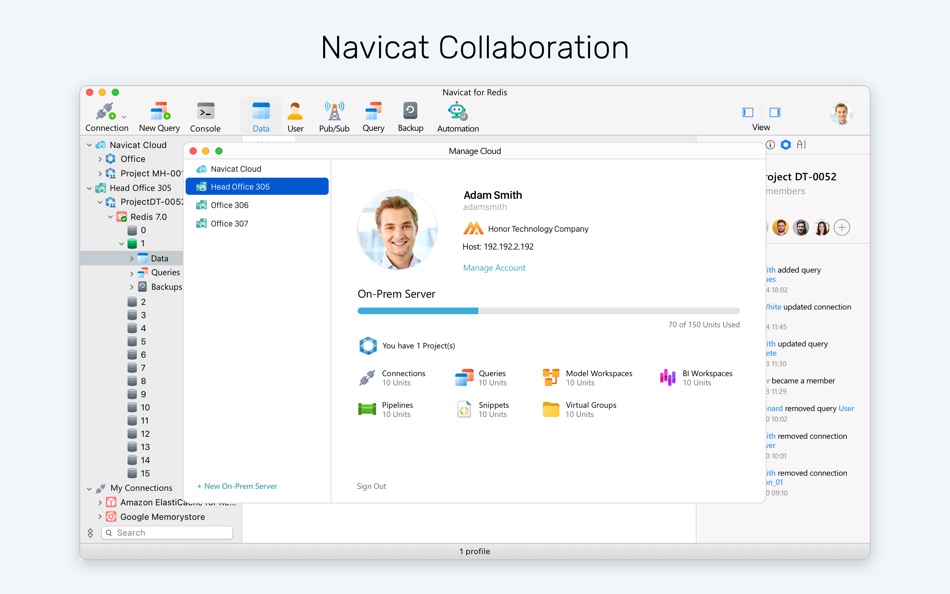Viewport: 950px width, 594px height.
Task: Add a project member with plus button
Action: (842, 227)
